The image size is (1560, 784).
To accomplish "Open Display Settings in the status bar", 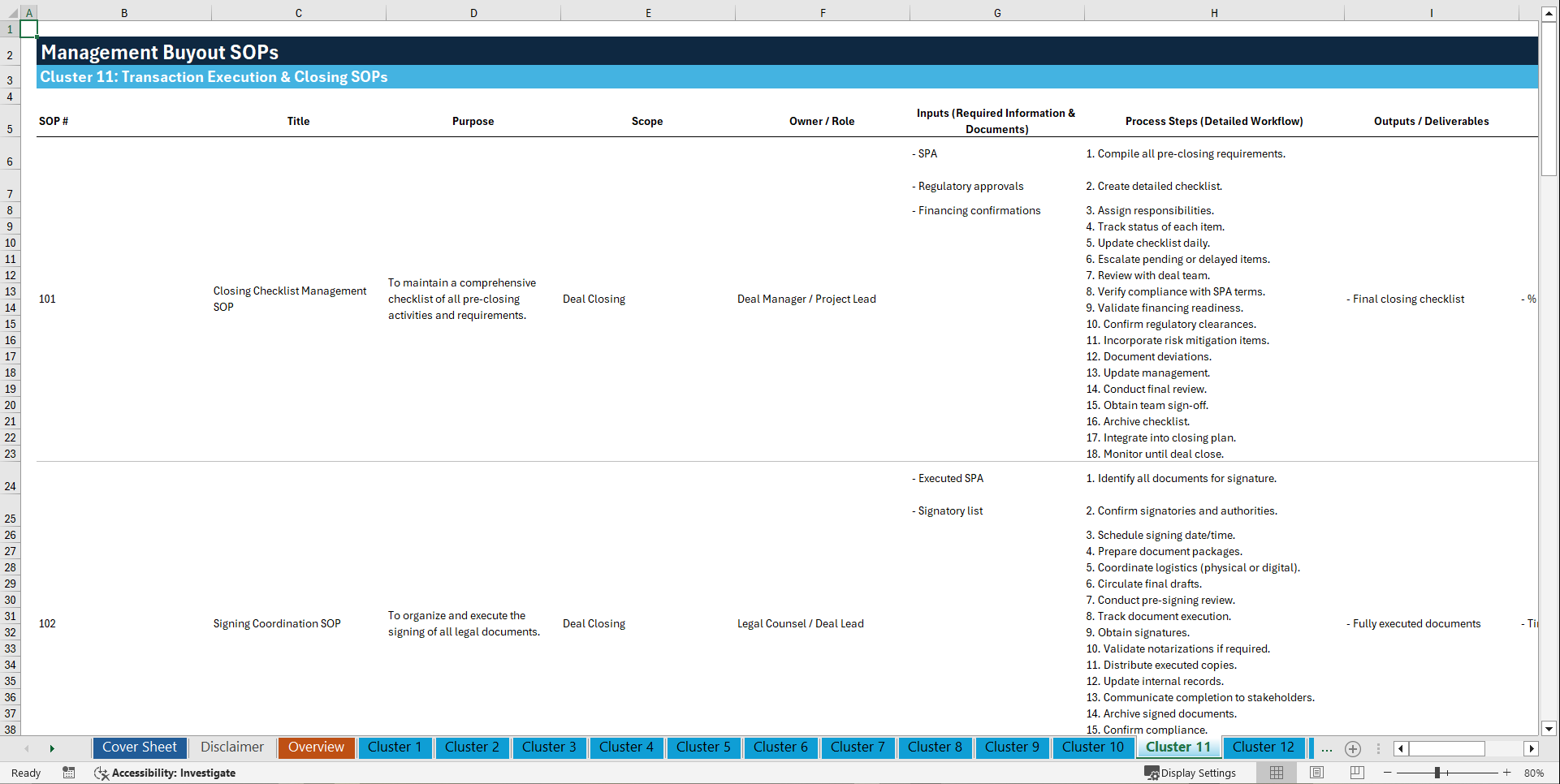I will (1191, 773).
